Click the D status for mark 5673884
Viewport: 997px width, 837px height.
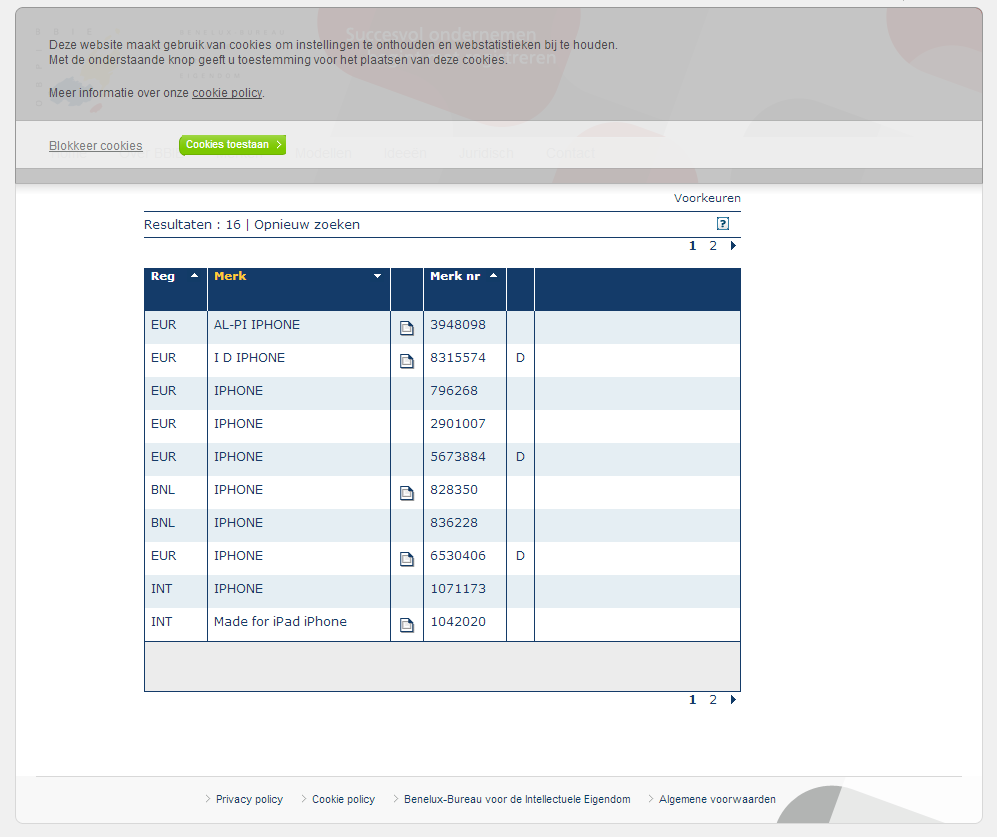tap(520, 457)
